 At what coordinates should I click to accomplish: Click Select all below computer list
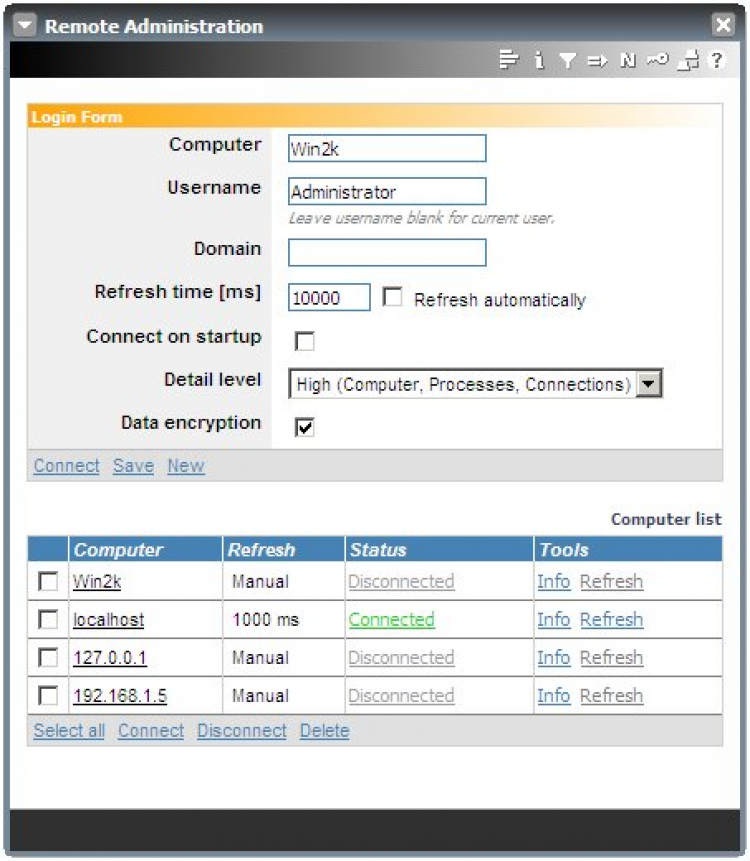click(69, 730)
